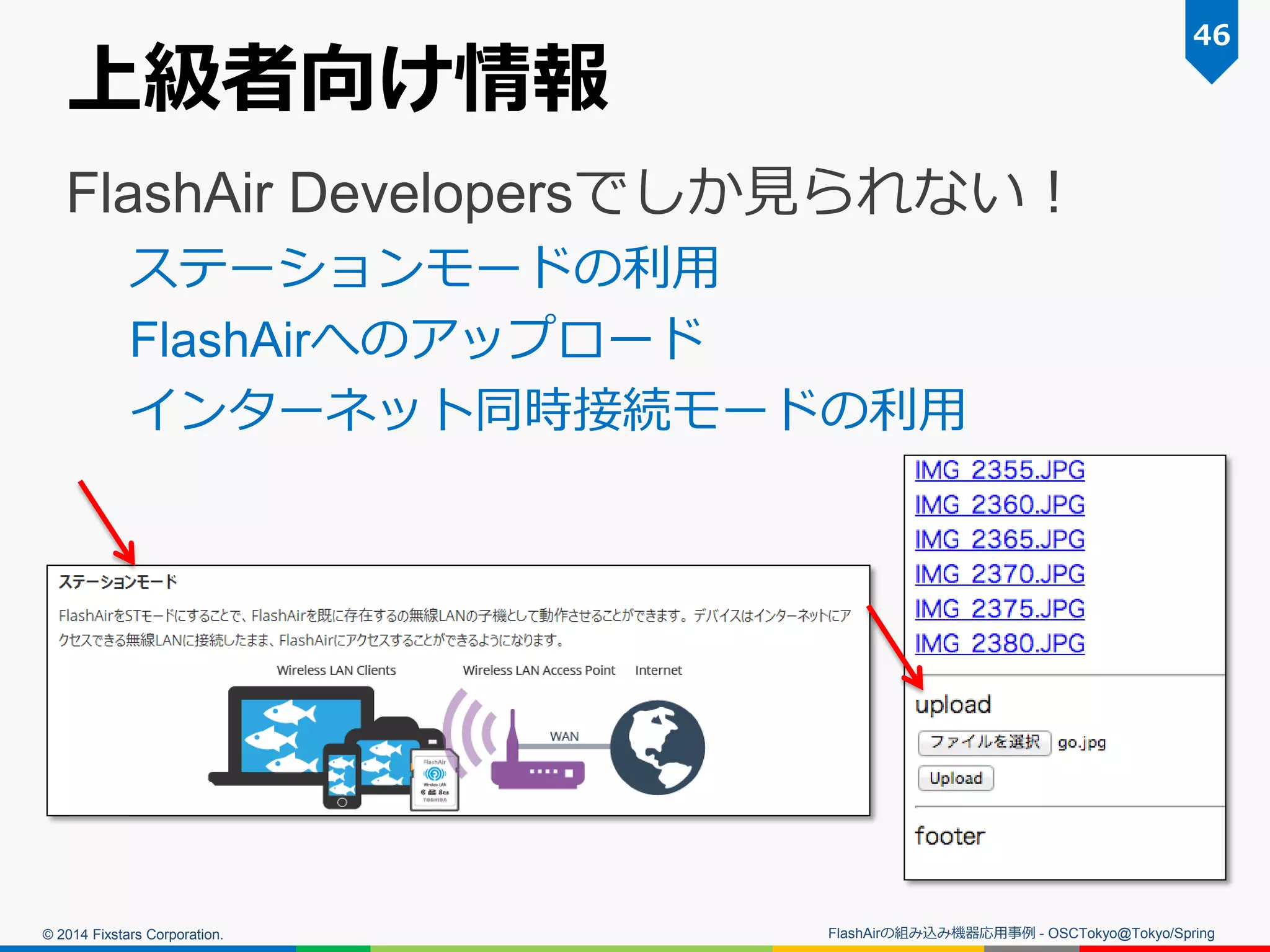1270x952 pixels.
Task: Click the FlashAir SD card icon
Action: tap(435, 780)
